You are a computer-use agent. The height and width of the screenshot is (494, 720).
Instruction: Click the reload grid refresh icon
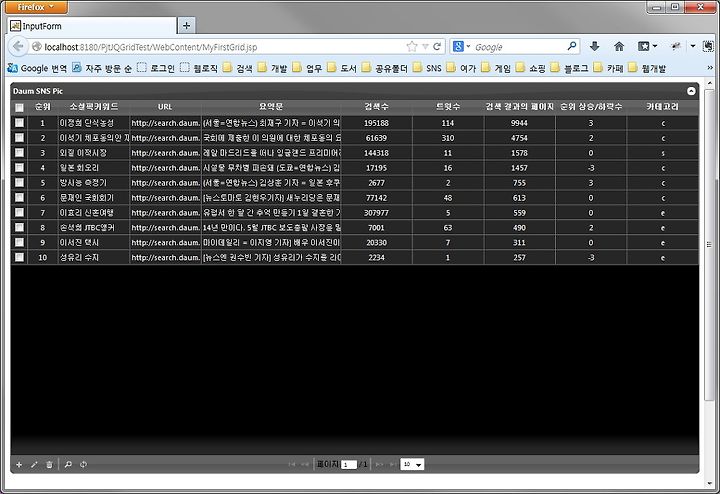pyautogui.click(x=83, y=465)
